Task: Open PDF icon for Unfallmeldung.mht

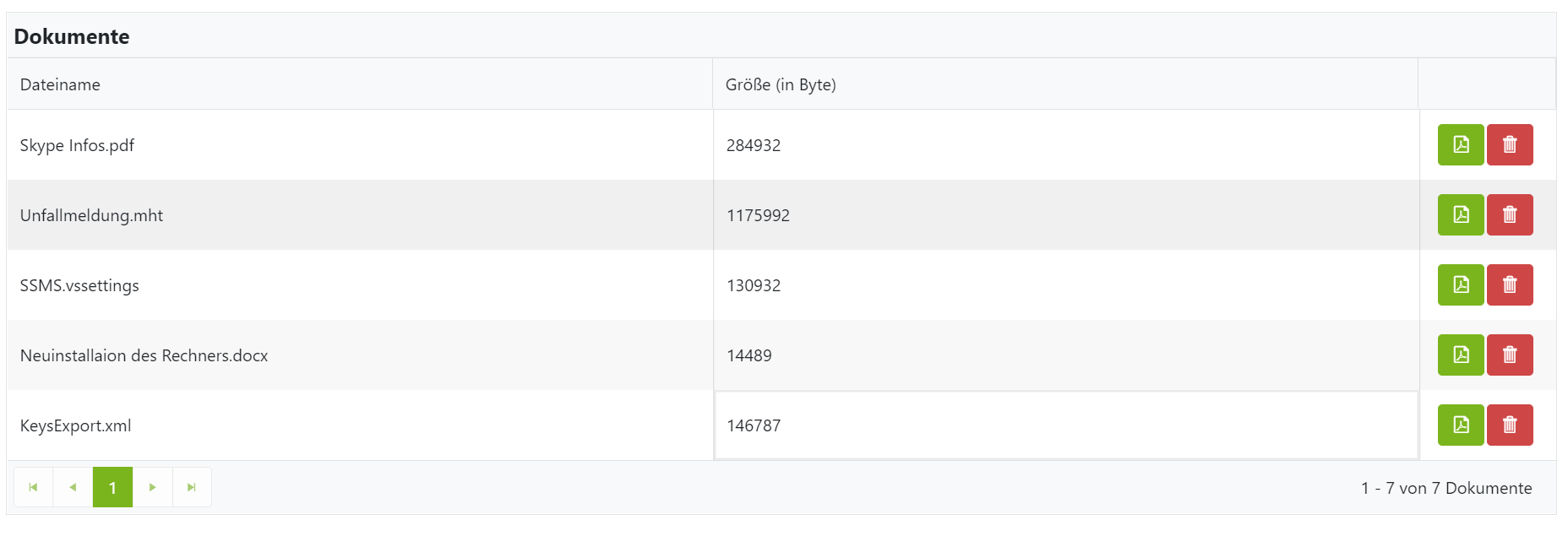Action: (x=1461, y=214)
